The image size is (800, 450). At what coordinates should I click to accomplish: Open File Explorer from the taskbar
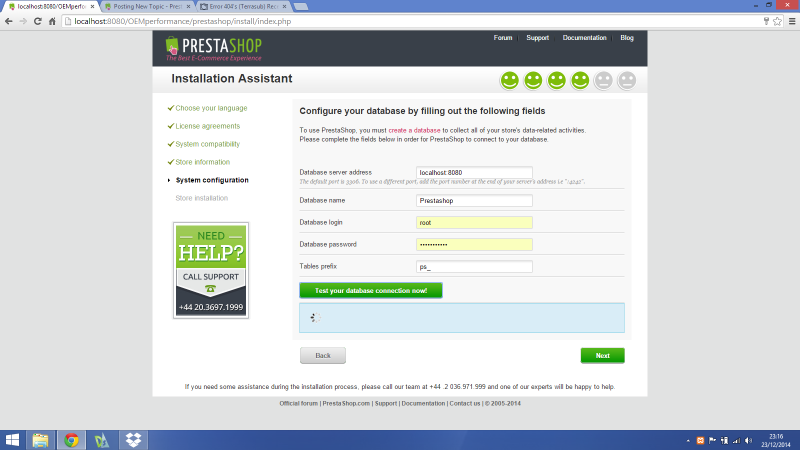point(41,439)
